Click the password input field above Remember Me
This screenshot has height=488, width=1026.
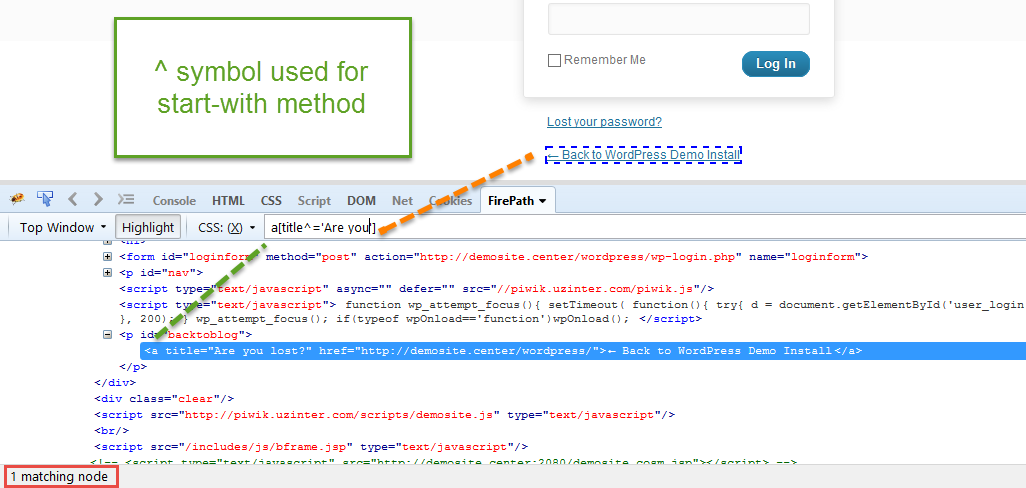coord(679,18)
